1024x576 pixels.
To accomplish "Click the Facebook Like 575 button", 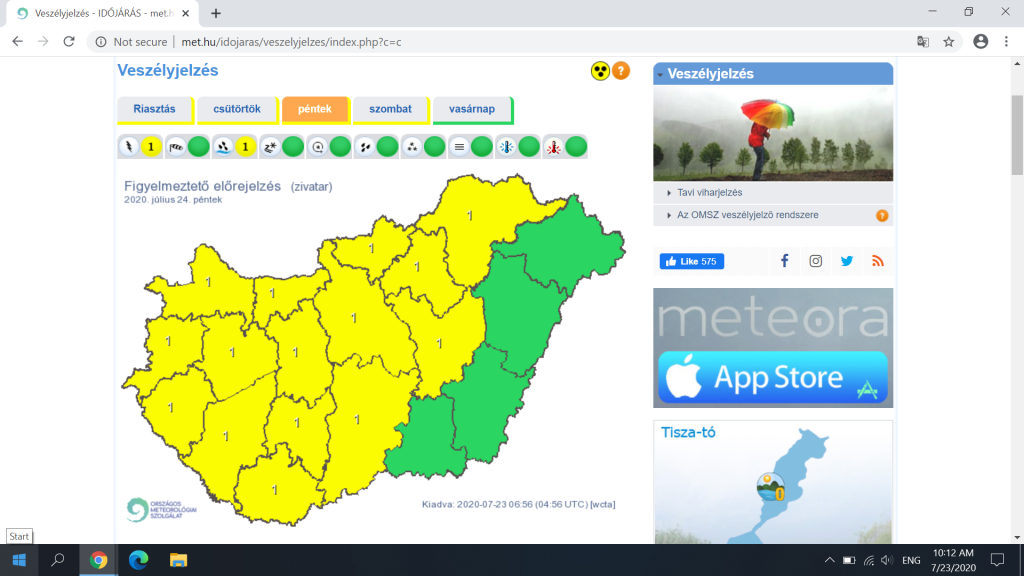I will click(691, 261).
